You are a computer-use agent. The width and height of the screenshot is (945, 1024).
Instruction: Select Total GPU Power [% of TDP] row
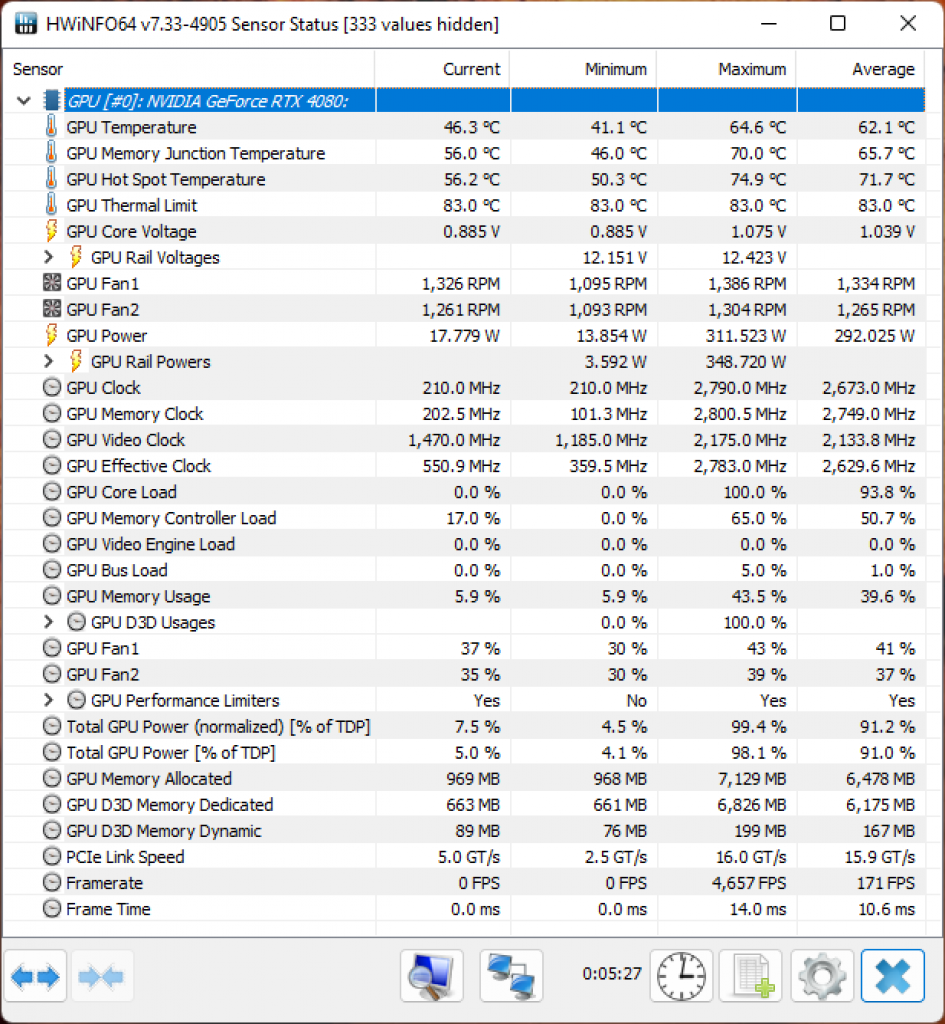coord(464,752)
